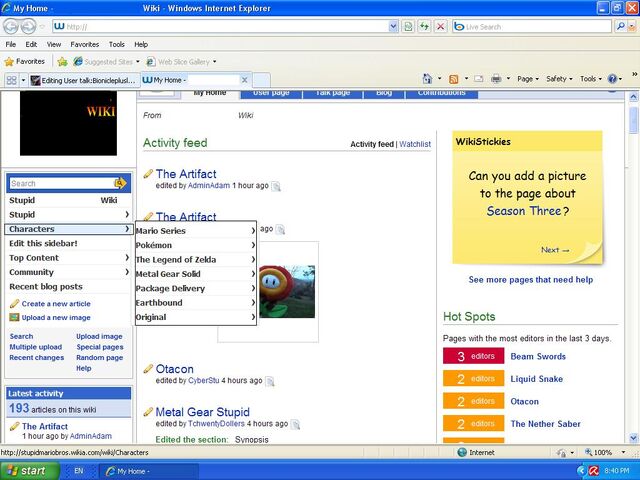Click the Read Mail icon
This screenshot has height=480, width=640.
[x=478, y=79]
